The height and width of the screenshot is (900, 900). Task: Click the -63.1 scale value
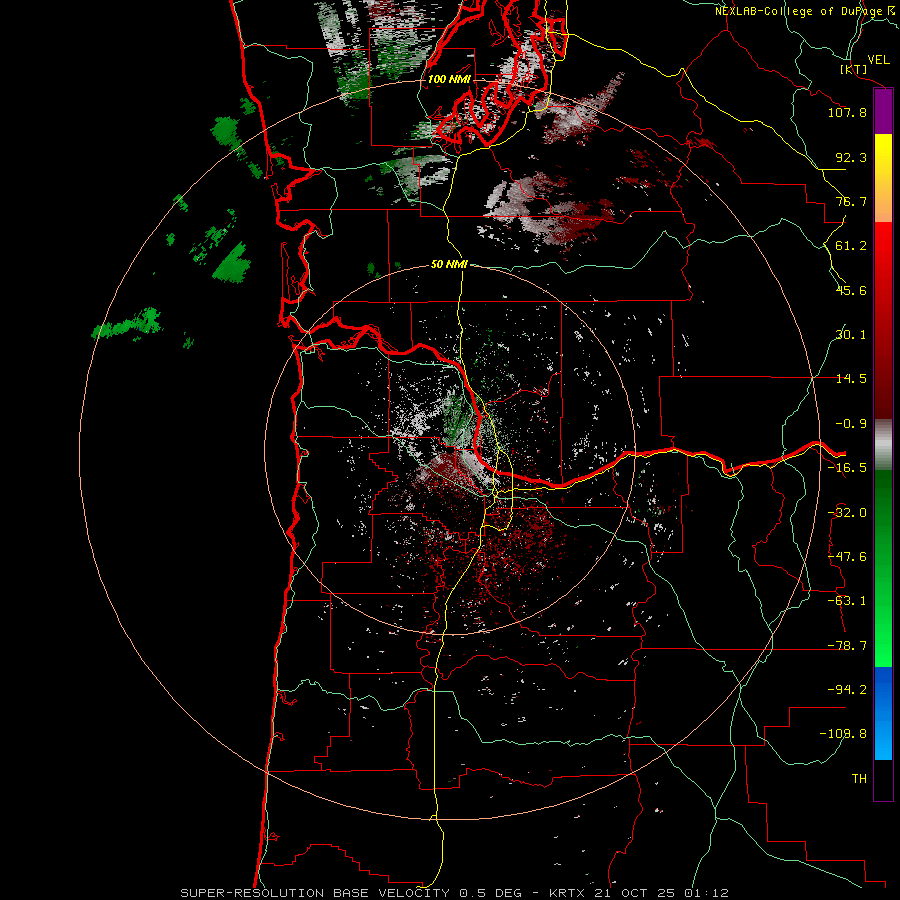pos(847,601)
